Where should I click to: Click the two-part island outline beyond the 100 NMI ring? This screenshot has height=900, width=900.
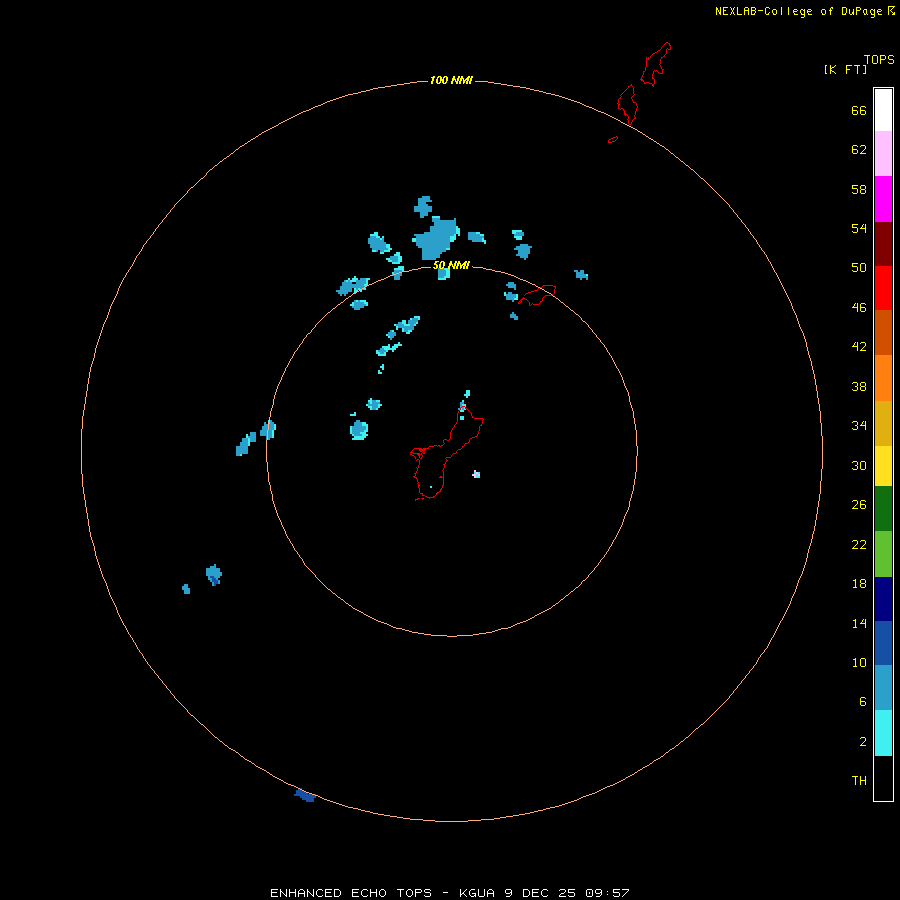(643, 83)
